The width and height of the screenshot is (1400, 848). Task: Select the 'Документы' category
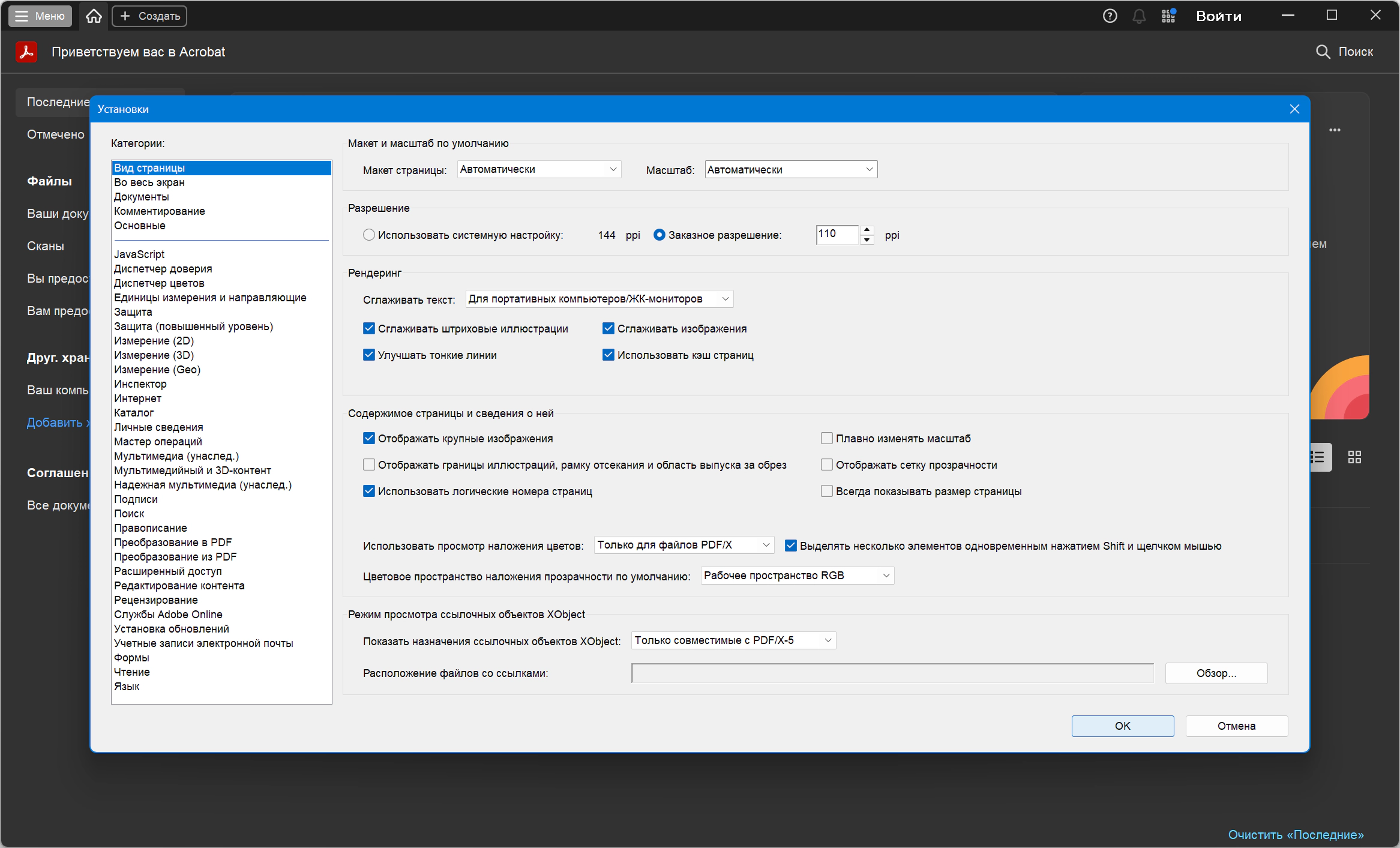[x=142, y=197]
